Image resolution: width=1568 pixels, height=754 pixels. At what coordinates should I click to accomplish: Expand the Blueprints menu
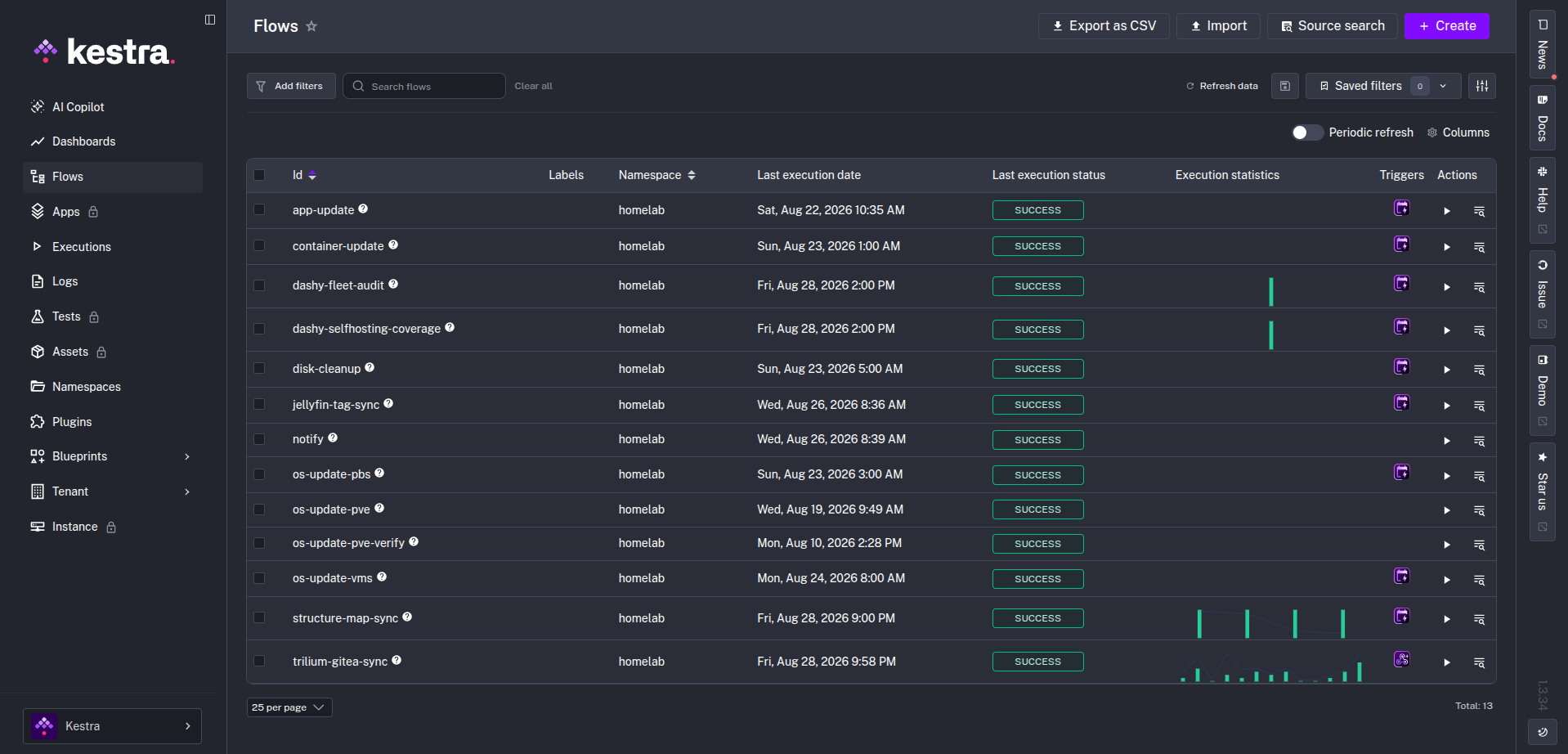click(x=113, y=456)
